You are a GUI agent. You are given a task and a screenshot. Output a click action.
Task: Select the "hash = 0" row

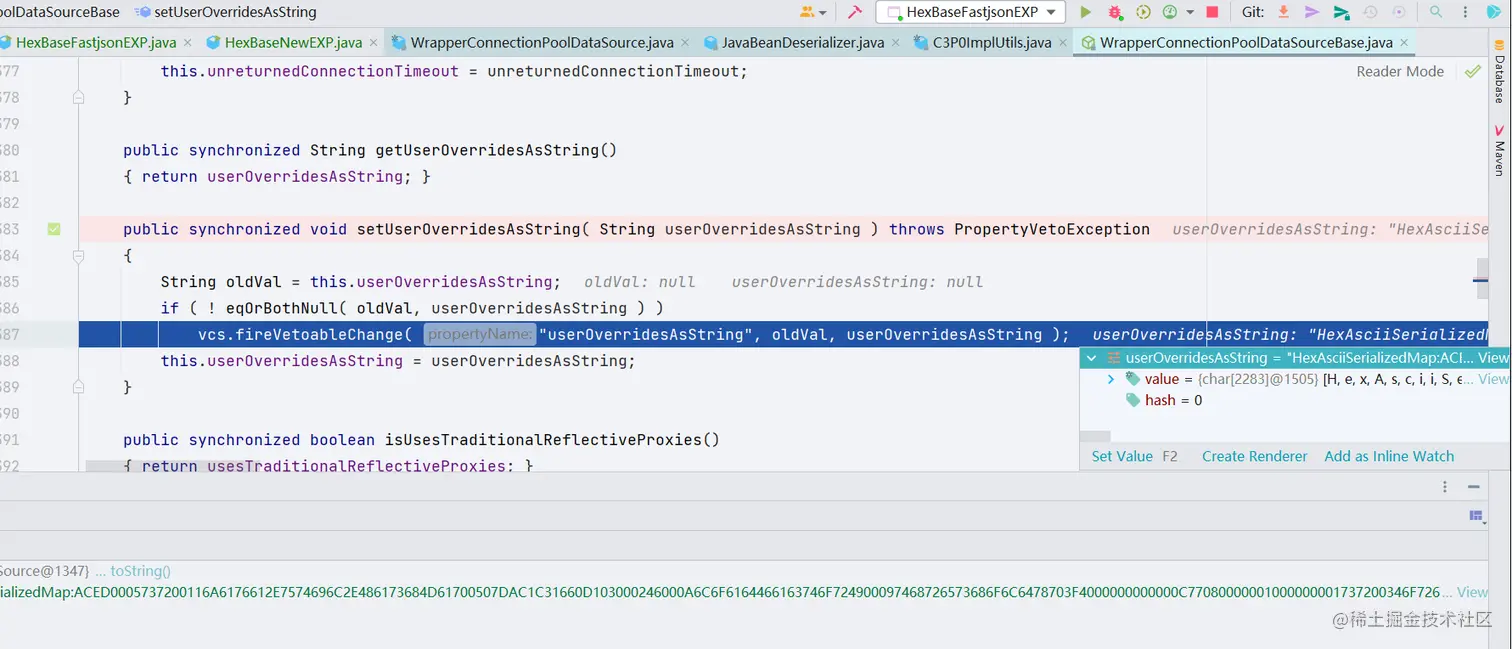tap(1295, 400)
